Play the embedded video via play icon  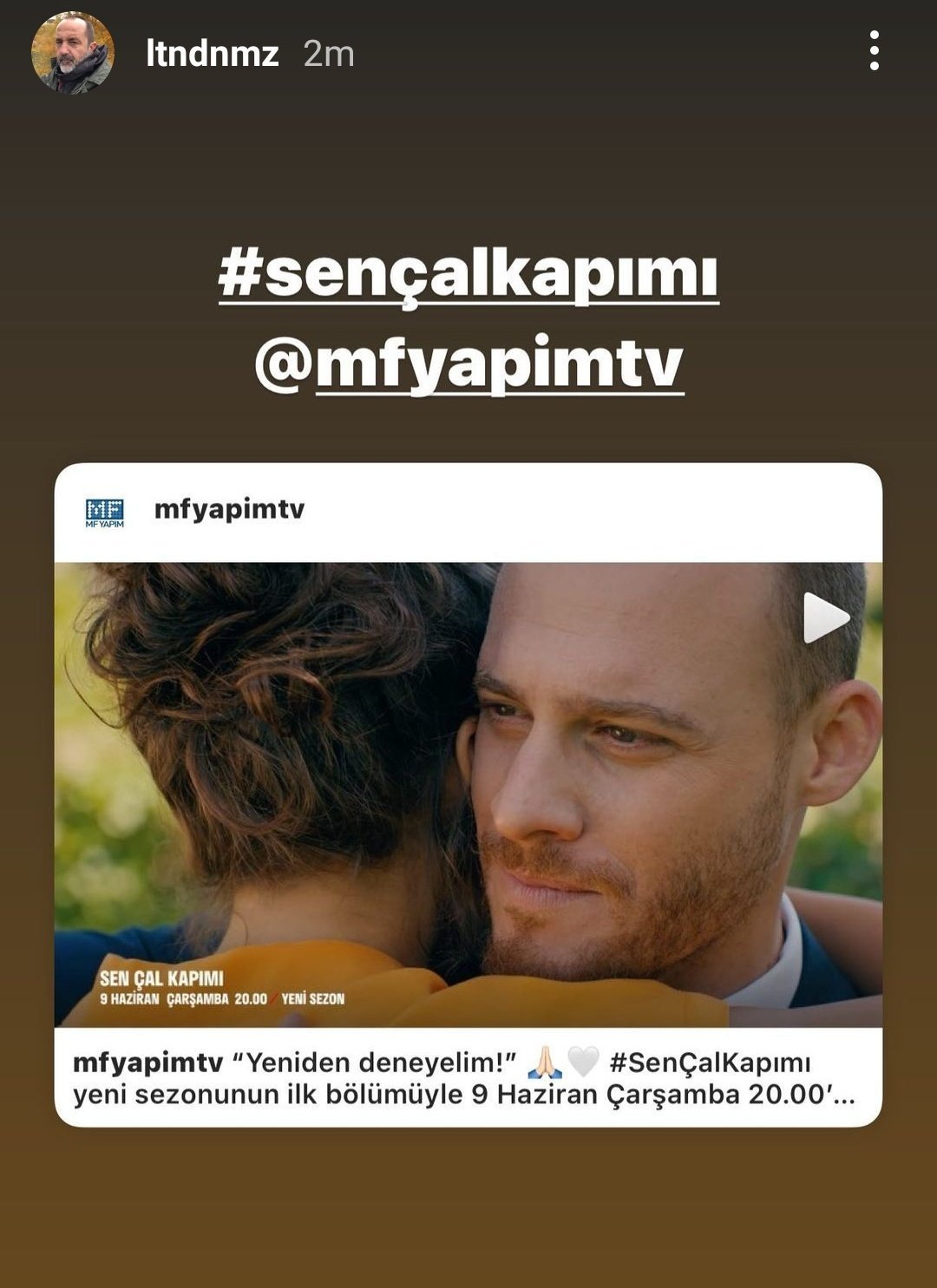tap(825, 618)
